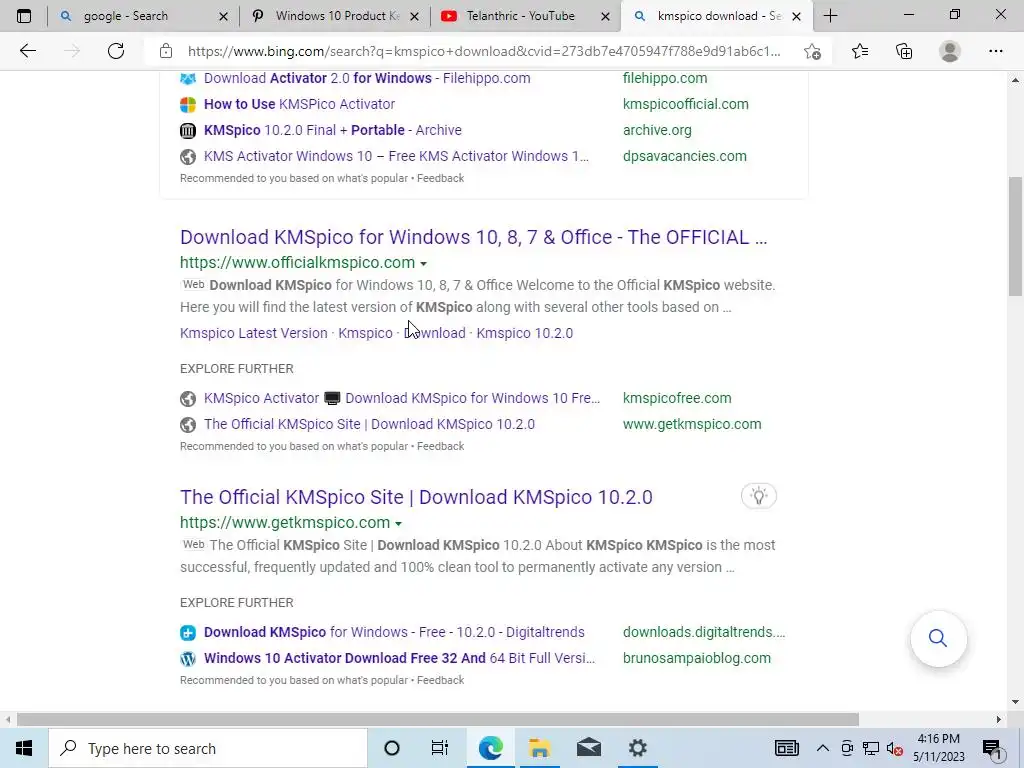This screenshot has width=1024, height=768.
Task: Open KMSpico 10.2.0 Final + Portable link
Action: pos(332,130)
